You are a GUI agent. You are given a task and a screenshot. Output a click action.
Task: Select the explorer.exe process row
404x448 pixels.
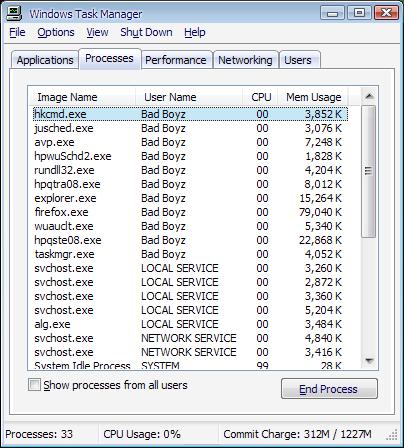pos(191,198)
